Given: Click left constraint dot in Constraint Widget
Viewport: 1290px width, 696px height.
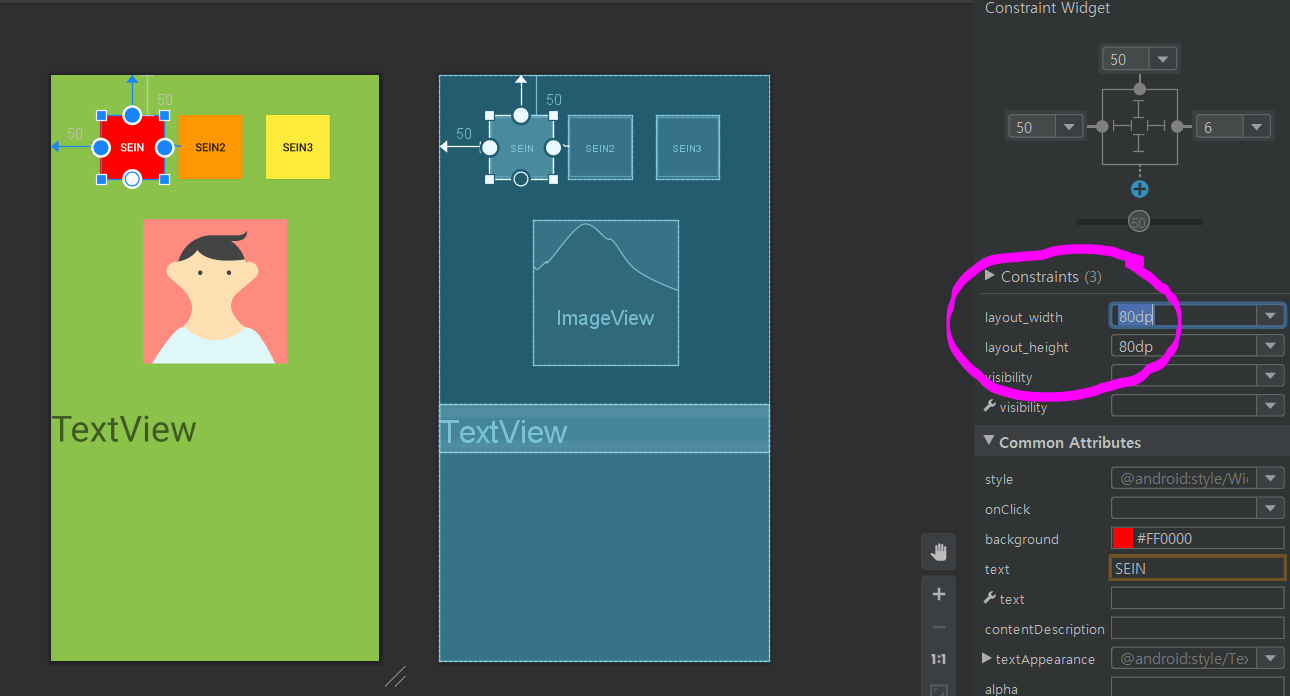Looking at the screenshot, I should coord(1102,127).
